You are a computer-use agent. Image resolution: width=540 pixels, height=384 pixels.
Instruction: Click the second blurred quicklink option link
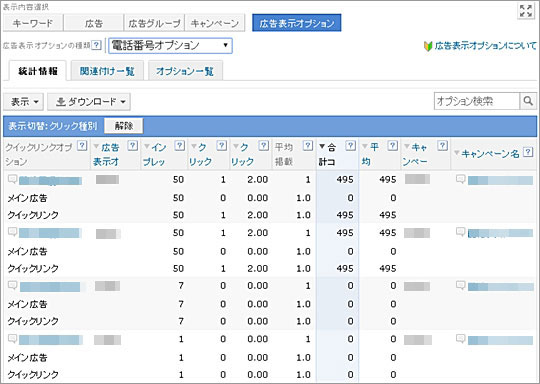tap(50, 233)
